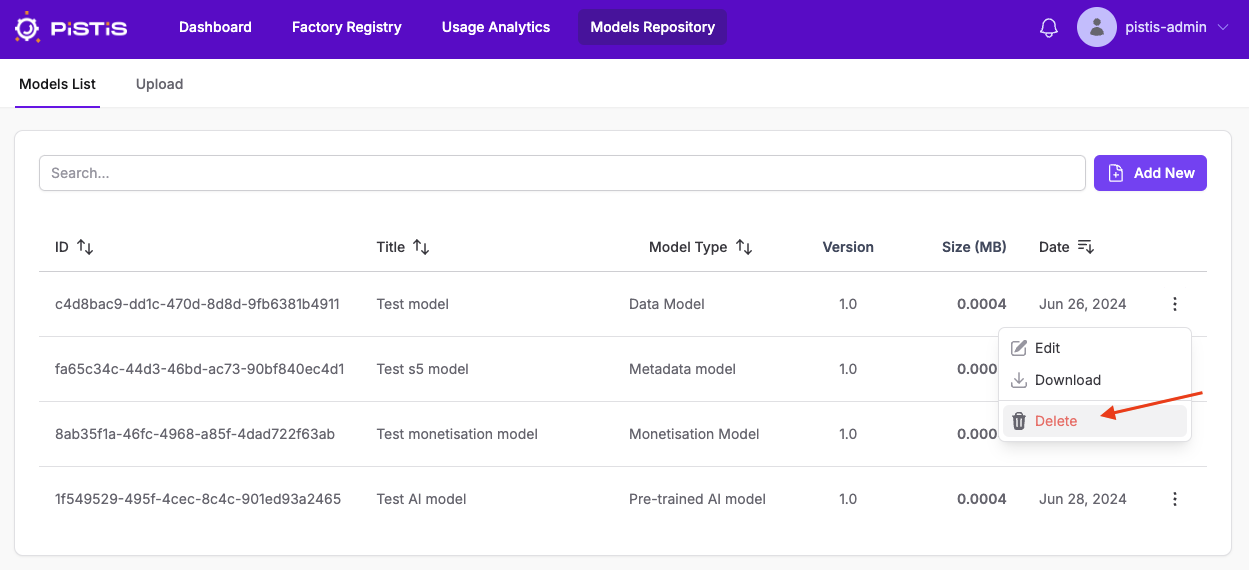Click the pencil icon next to Edit

coord(1019,348)
